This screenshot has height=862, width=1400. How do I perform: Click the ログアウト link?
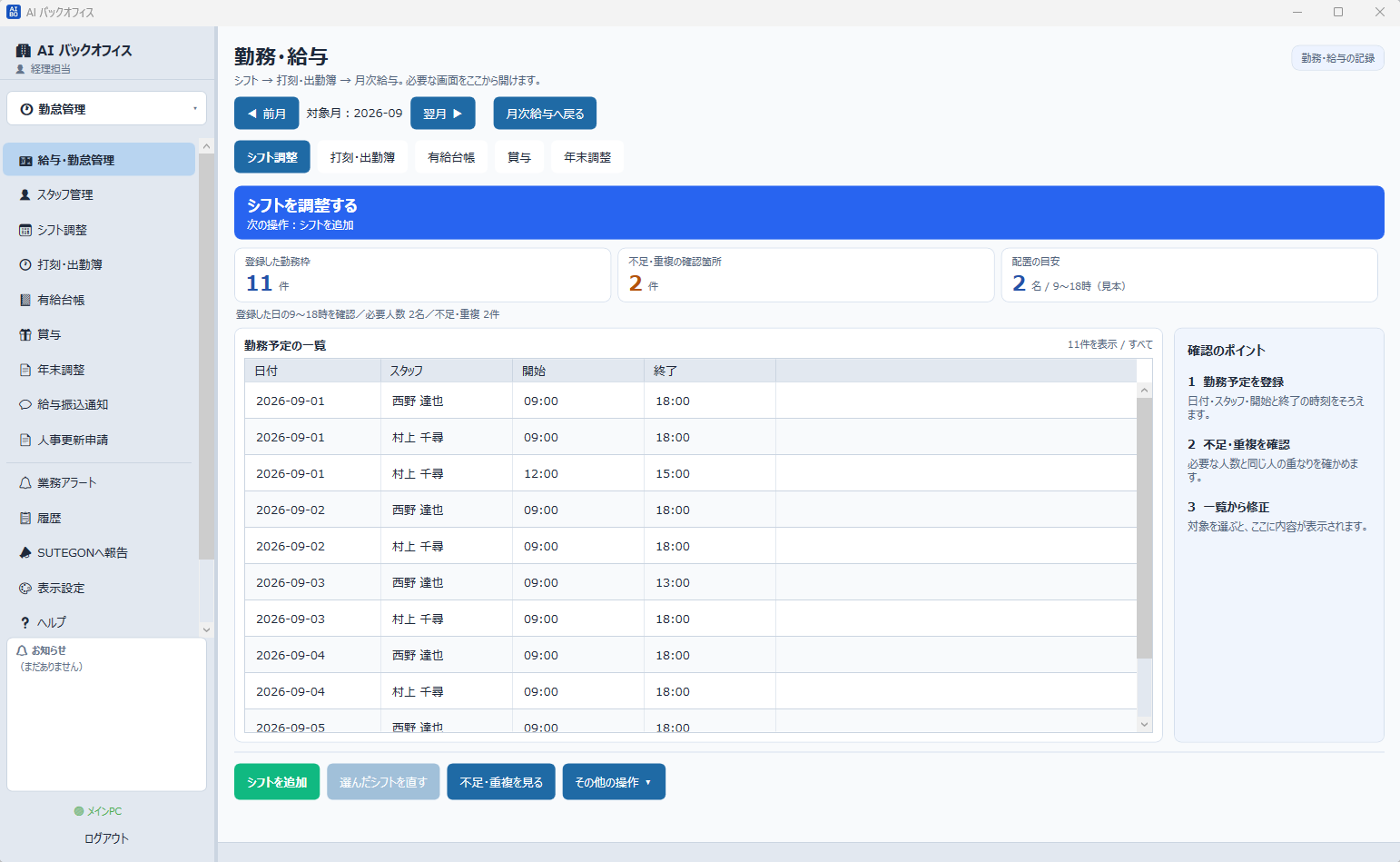coord(107,838)
